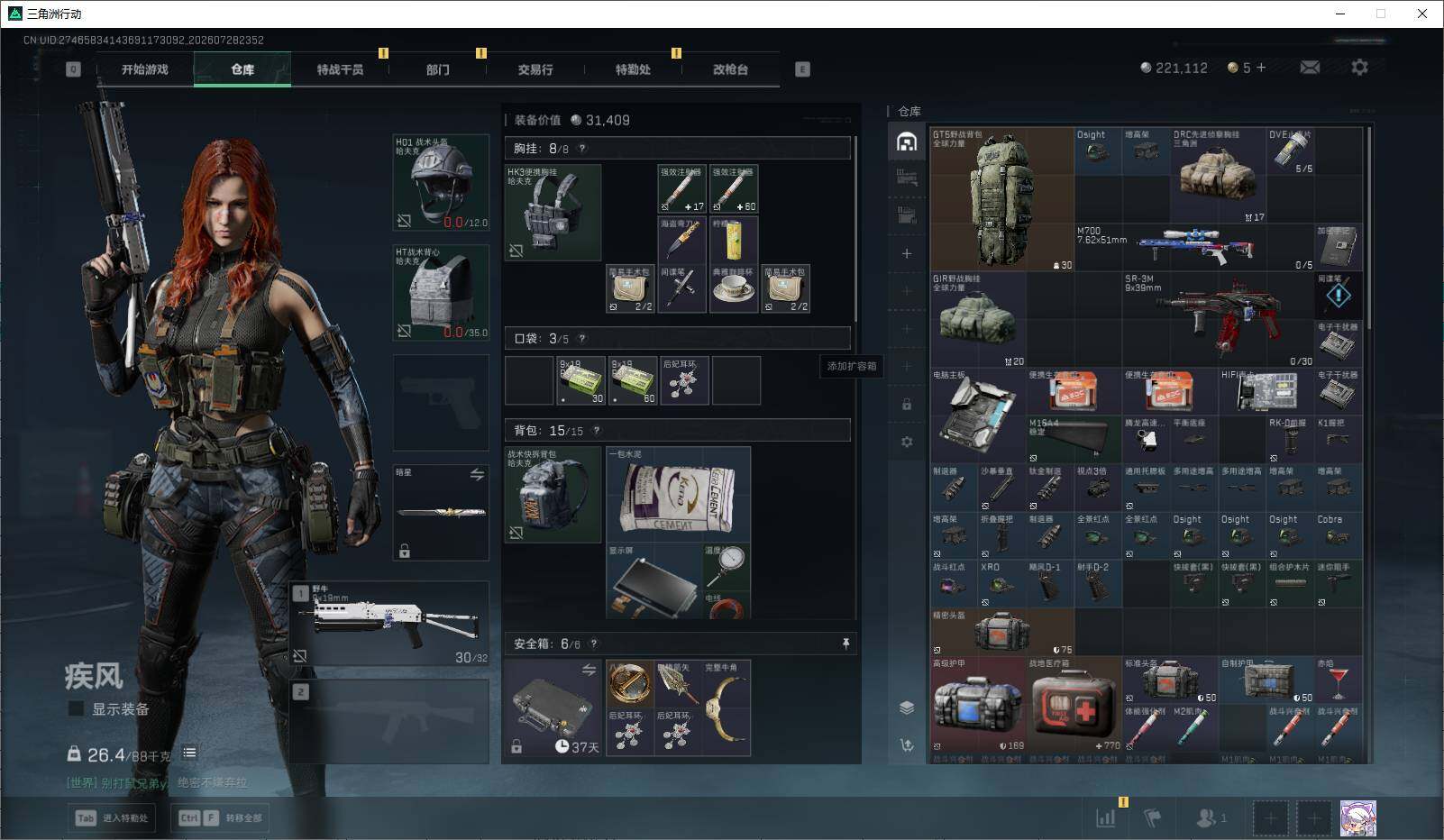Image resolution: width=1444 pixels, height=840 pixels.
Task: Click the E key next-tab button
Action: pos(802,69)
